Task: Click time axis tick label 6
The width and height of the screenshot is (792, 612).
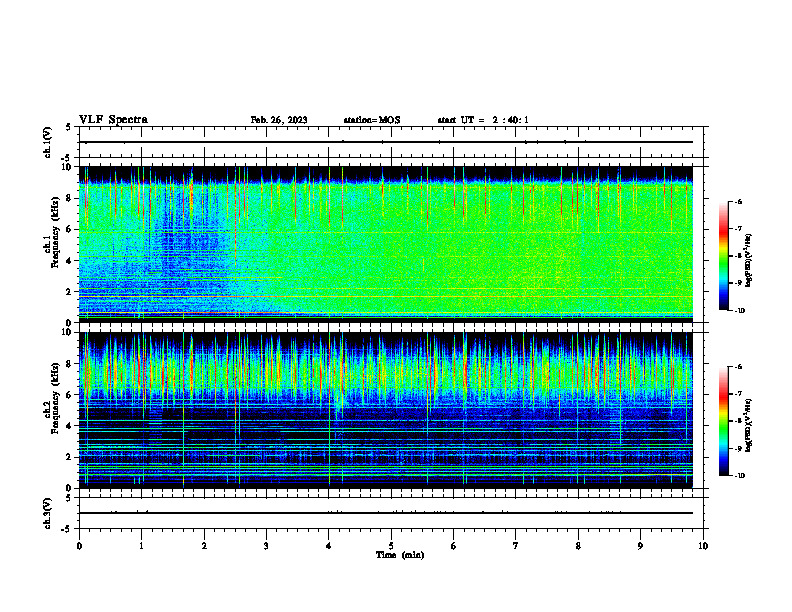Action: (x=454, y=546)
